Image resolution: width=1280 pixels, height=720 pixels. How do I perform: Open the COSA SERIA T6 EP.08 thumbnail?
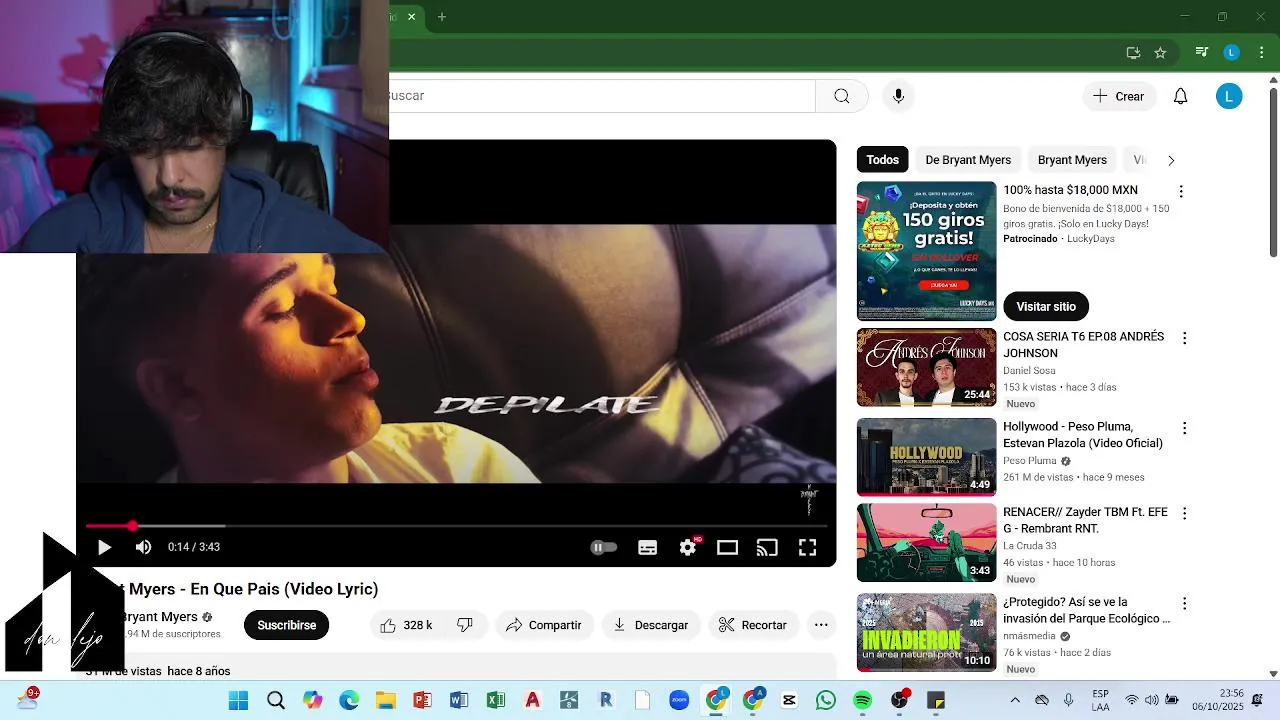(927, 367)
